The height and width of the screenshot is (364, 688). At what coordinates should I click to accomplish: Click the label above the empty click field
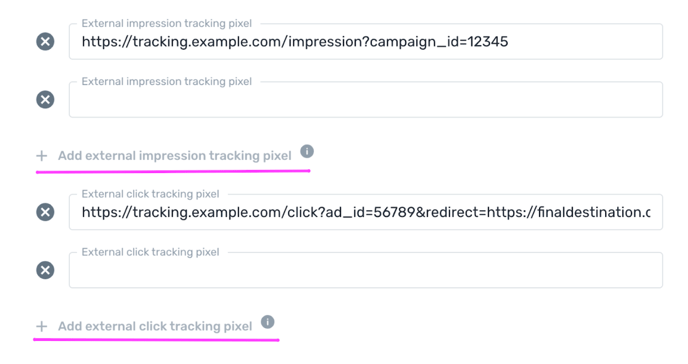[150, 252]
